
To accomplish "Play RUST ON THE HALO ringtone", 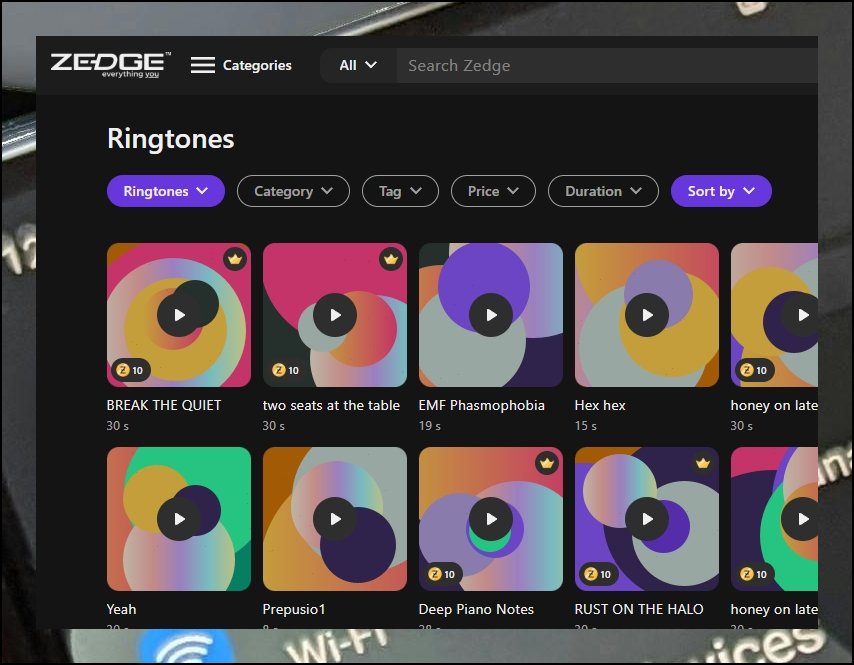I will click(x=647, y=519).
